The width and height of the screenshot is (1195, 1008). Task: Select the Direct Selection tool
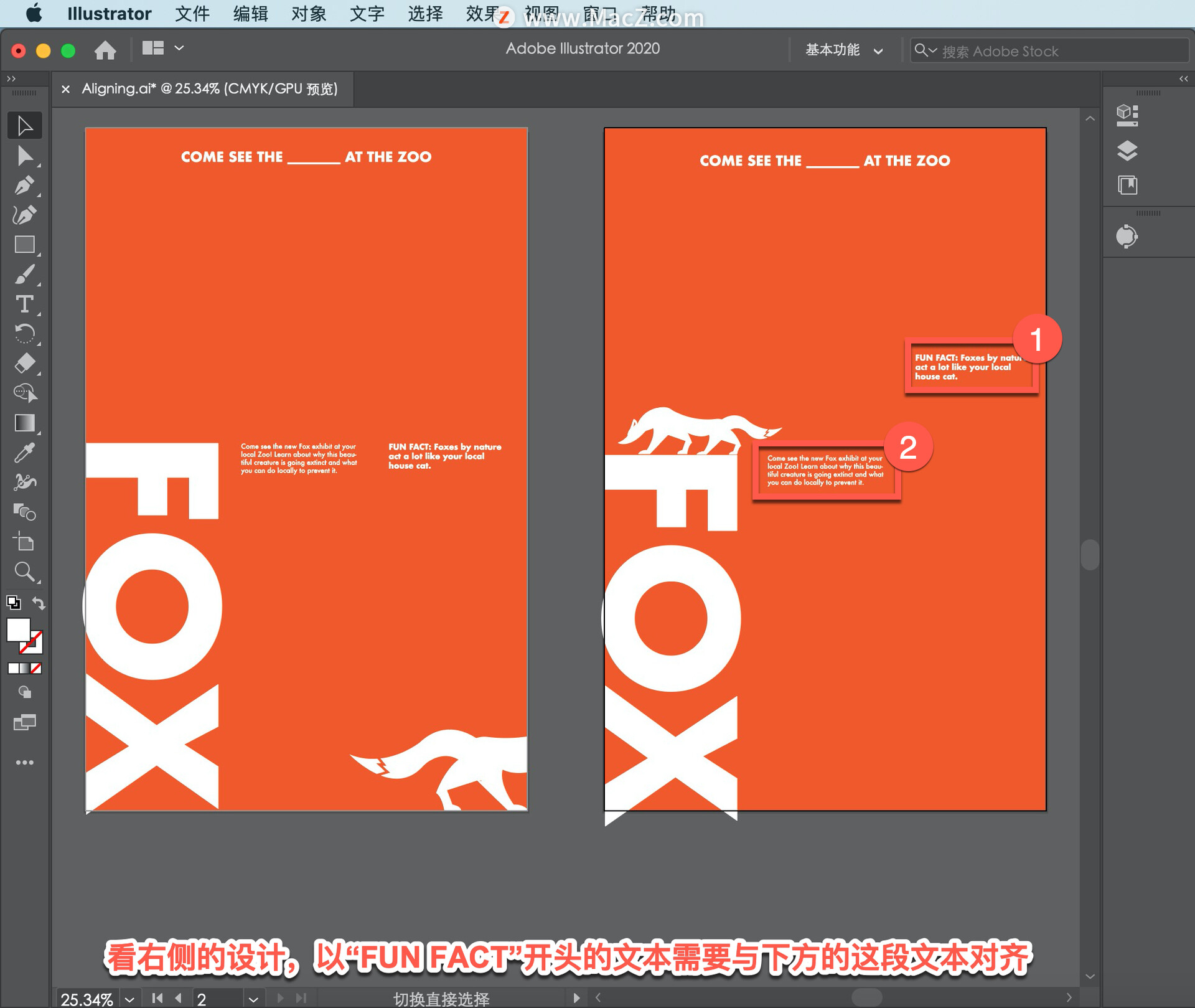(25, 156)
